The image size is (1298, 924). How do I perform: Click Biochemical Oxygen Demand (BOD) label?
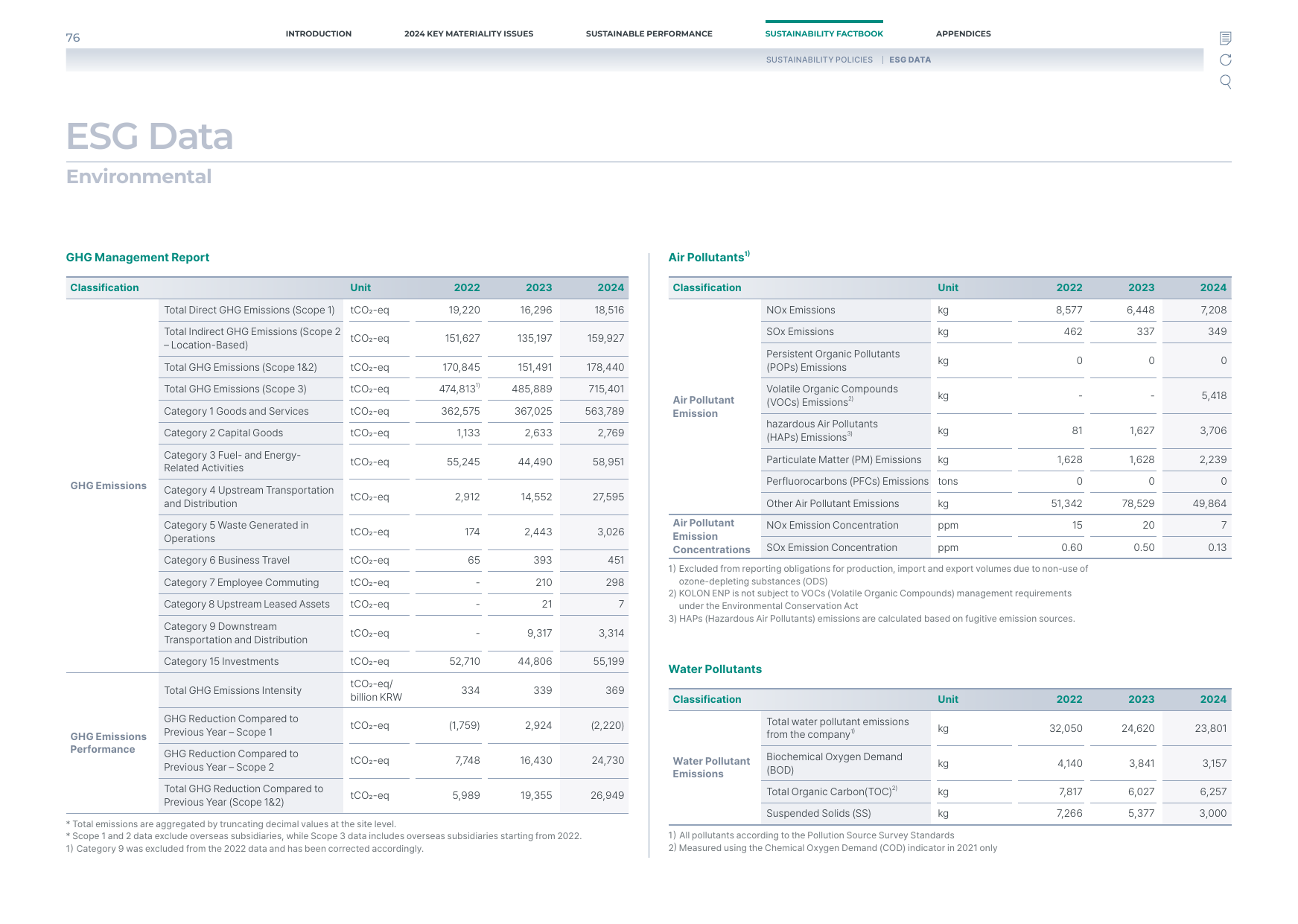(834, 764)
